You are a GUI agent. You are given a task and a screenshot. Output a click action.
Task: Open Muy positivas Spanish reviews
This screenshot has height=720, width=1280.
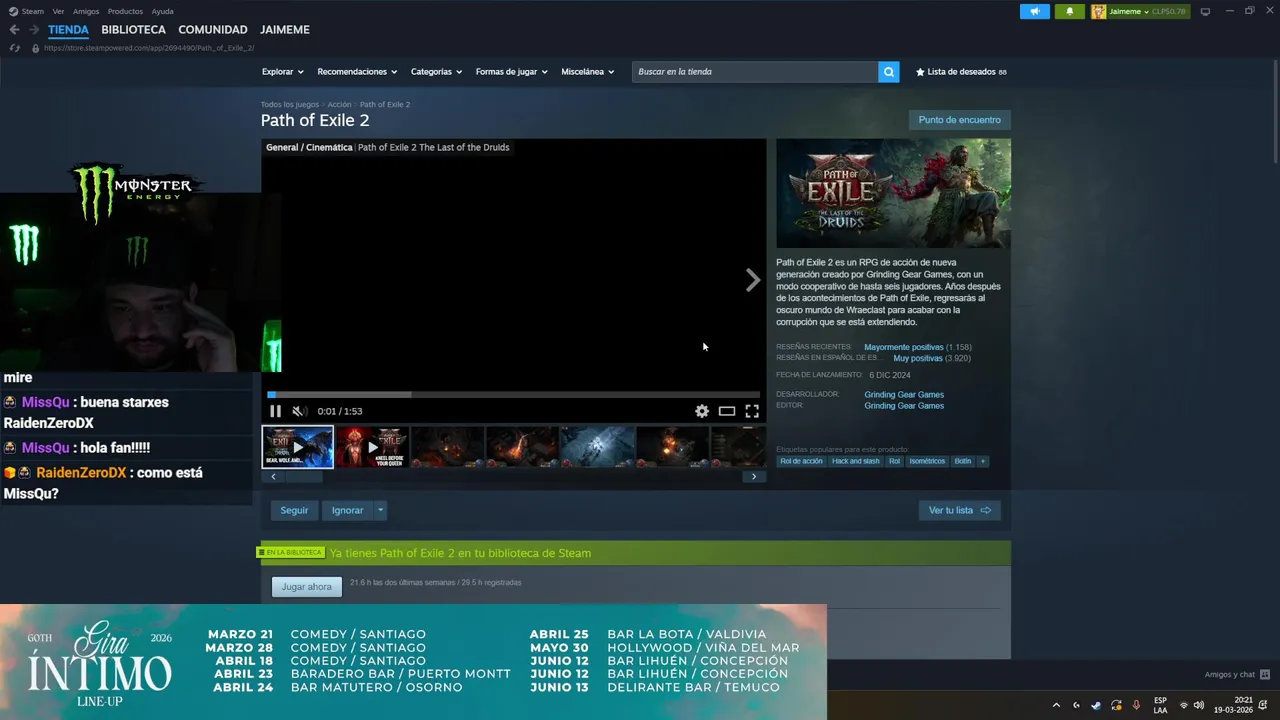(x=917, y=358)
